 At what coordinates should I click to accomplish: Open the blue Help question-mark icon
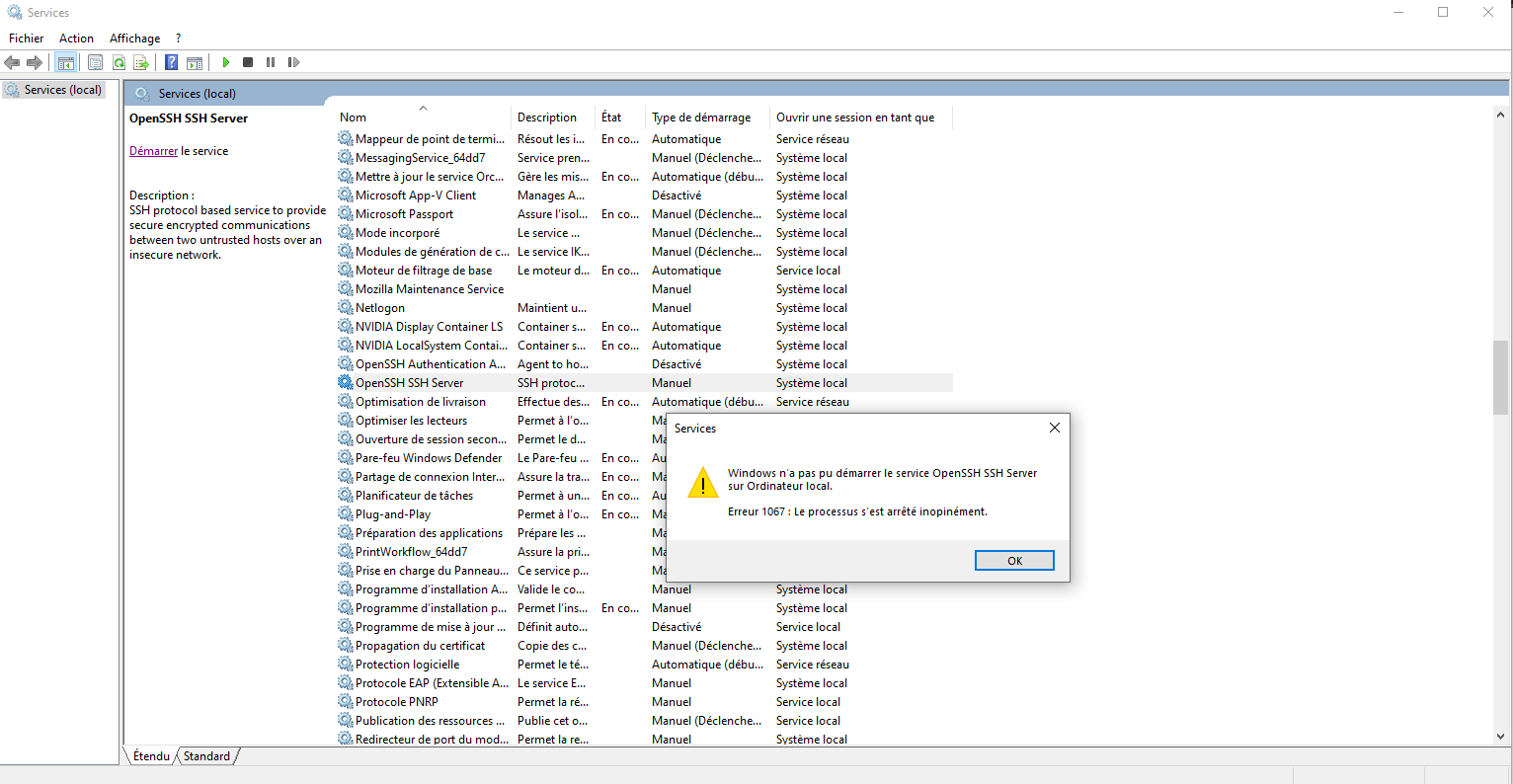171,62
